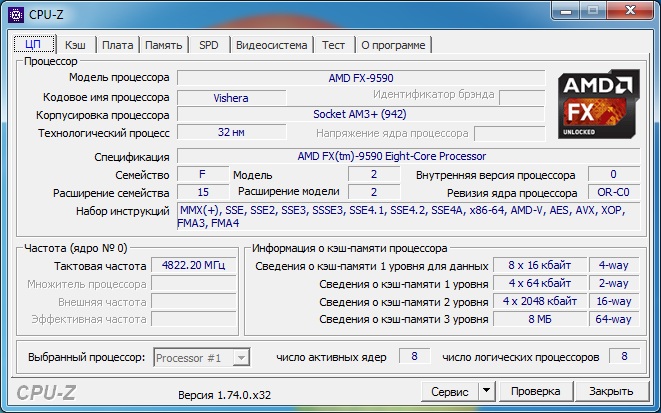This screenshot has width=661, height=413.
Task: Click the stepping value 0 field
Action: [614, 174]
